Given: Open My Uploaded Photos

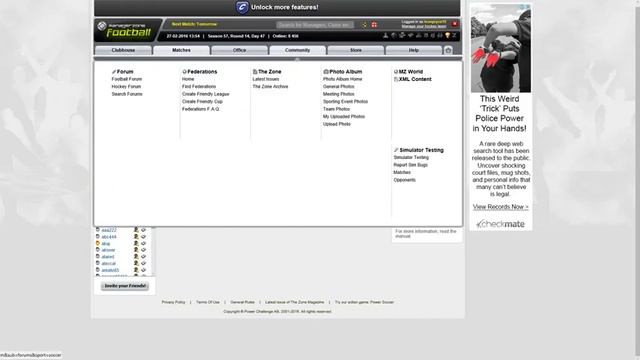Looking at the screenshot, I should (x=344, y=116).
